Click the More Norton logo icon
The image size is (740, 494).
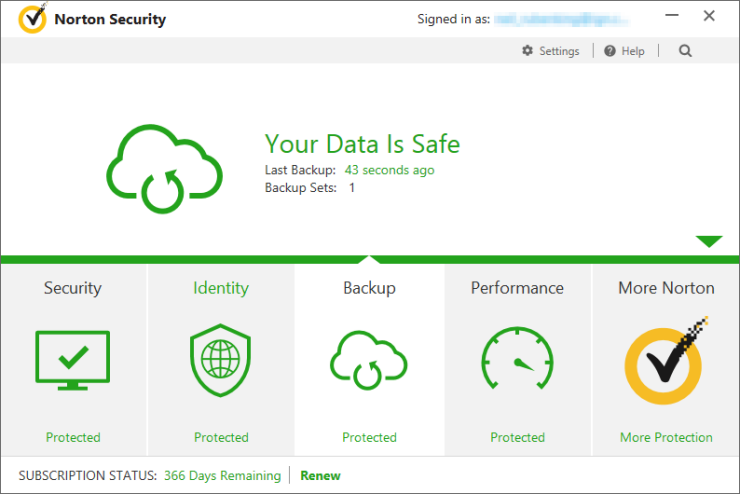tap(666, 360)
